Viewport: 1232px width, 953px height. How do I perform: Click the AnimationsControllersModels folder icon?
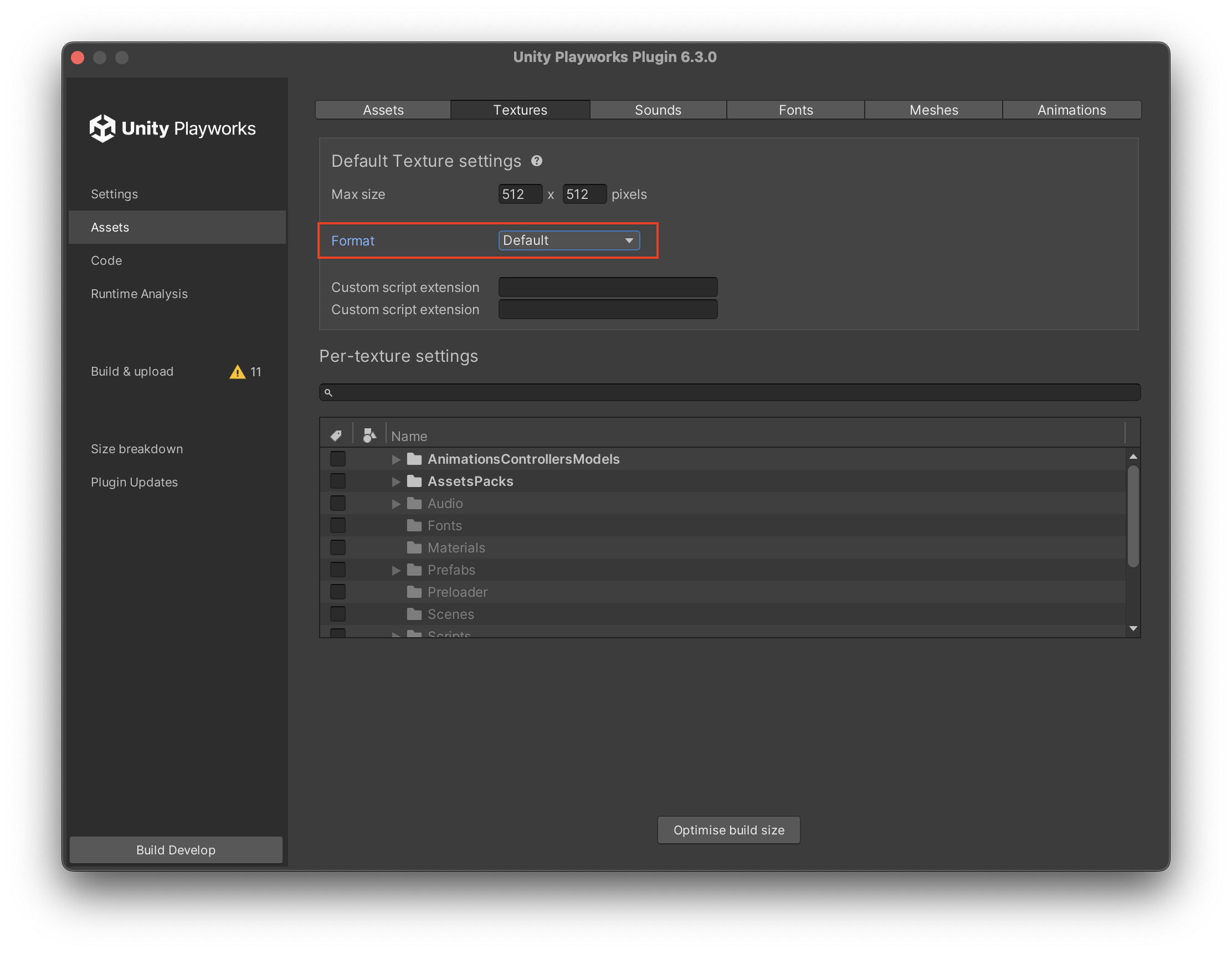(x=414, y=459)
